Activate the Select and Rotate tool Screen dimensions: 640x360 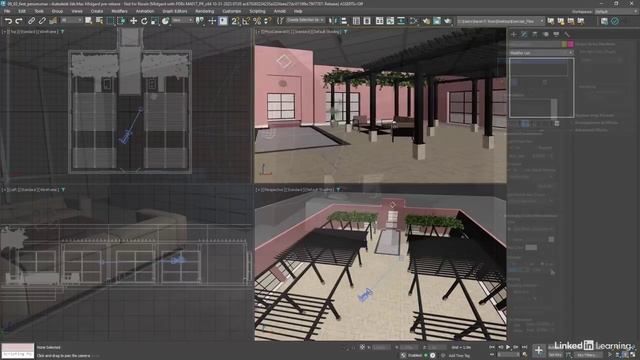pyautogui.click(x=144, y=20)
